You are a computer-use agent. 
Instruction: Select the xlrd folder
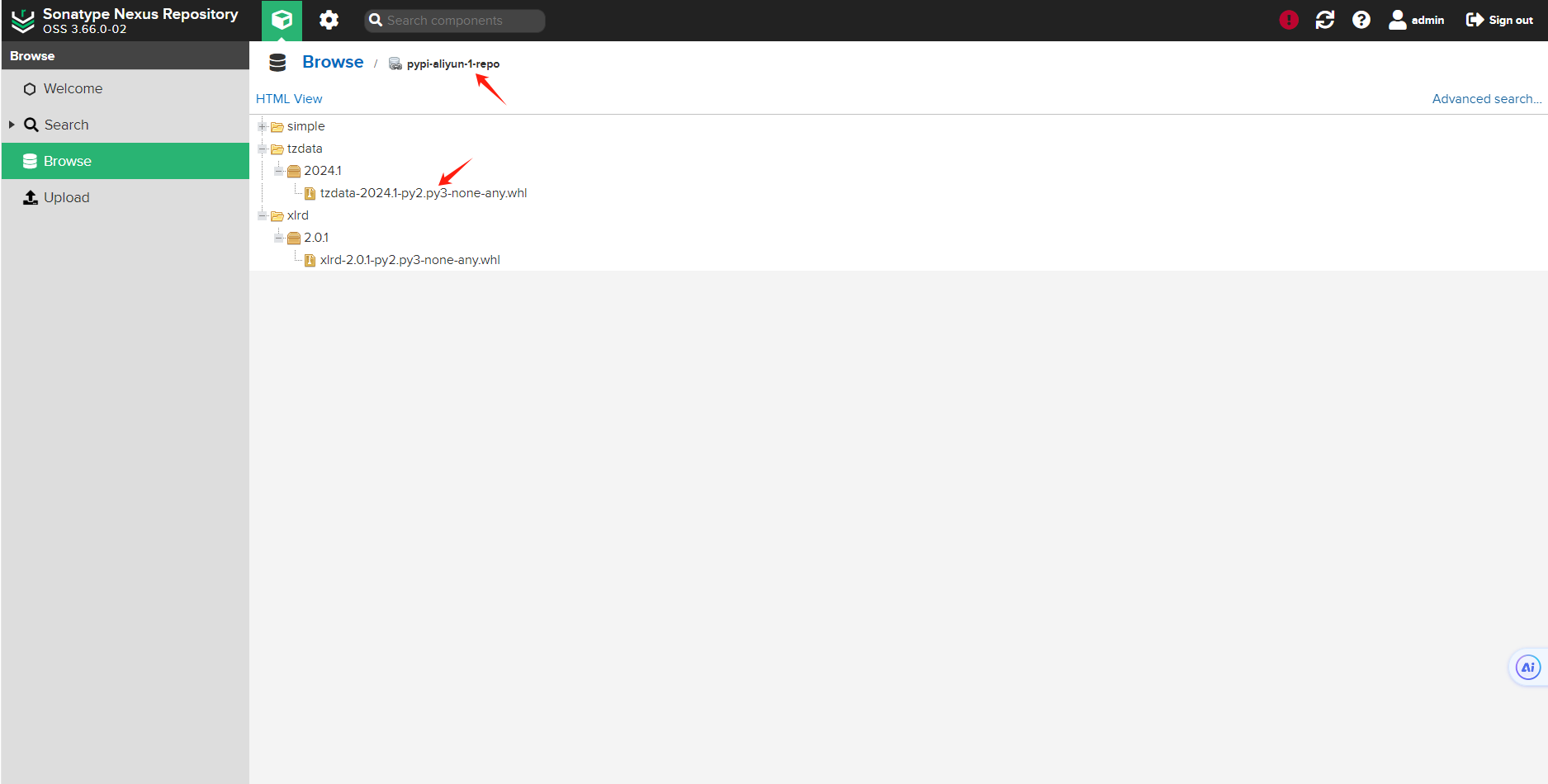click(298, 215)
